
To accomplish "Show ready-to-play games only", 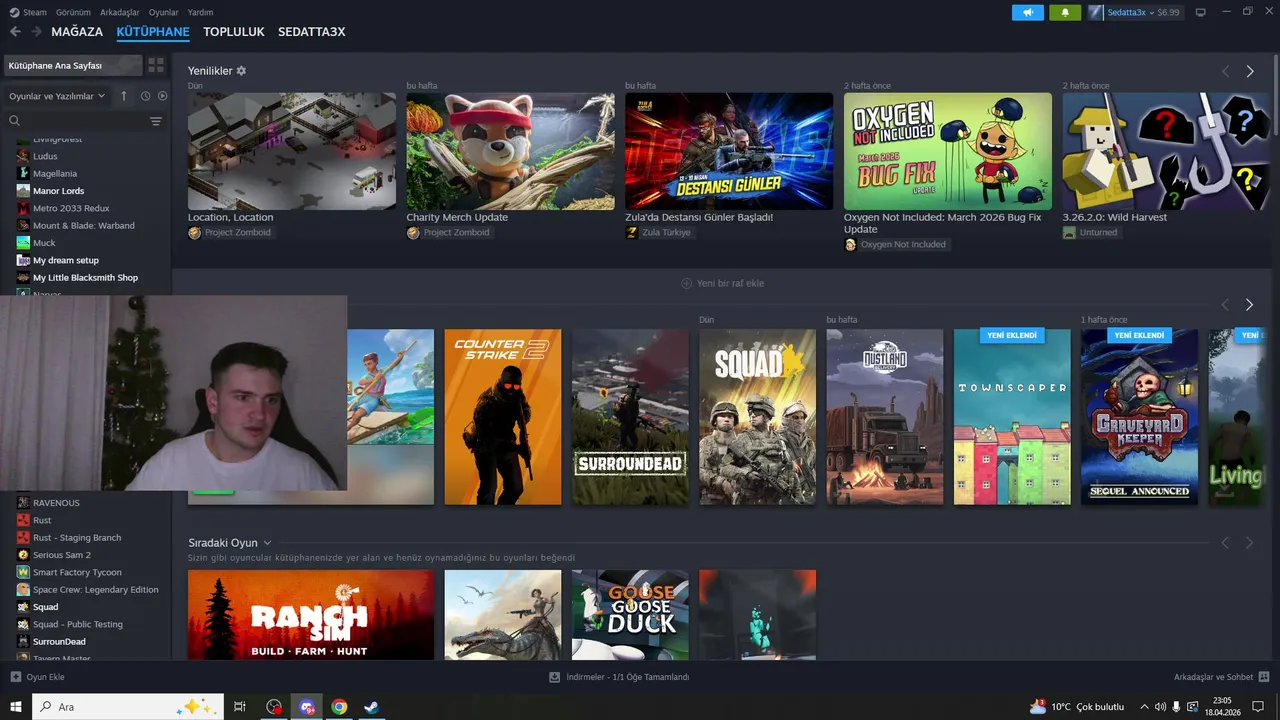I will coord(162,96).
